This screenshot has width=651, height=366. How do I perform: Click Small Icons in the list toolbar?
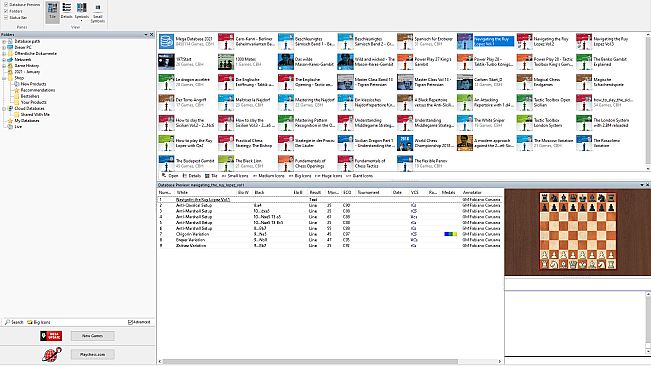click(x=235, y=176)
